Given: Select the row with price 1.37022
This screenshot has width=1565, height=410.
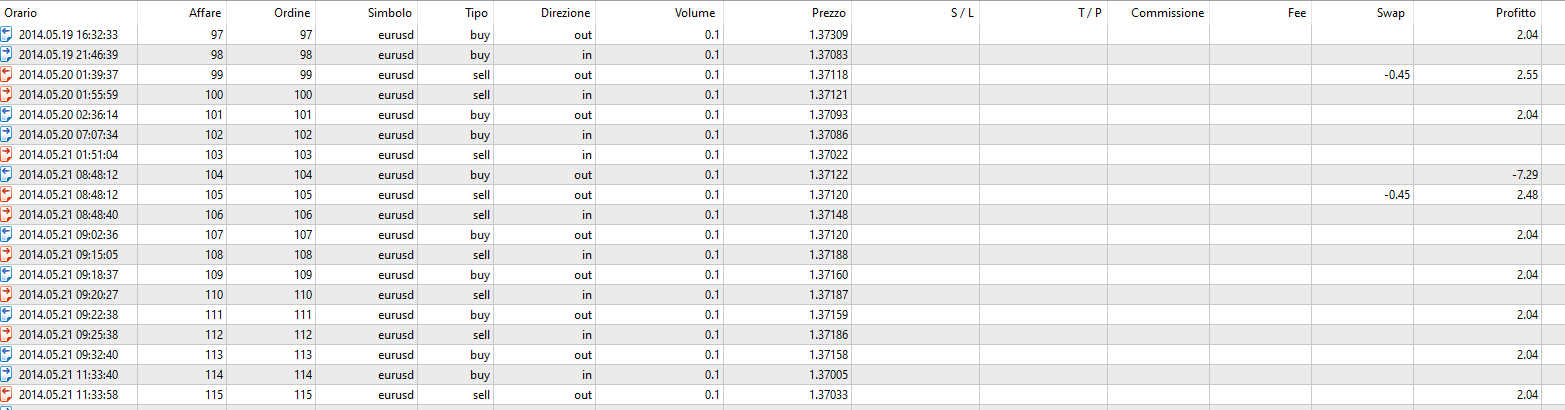Looking at the screenshot, I should 782,154.
